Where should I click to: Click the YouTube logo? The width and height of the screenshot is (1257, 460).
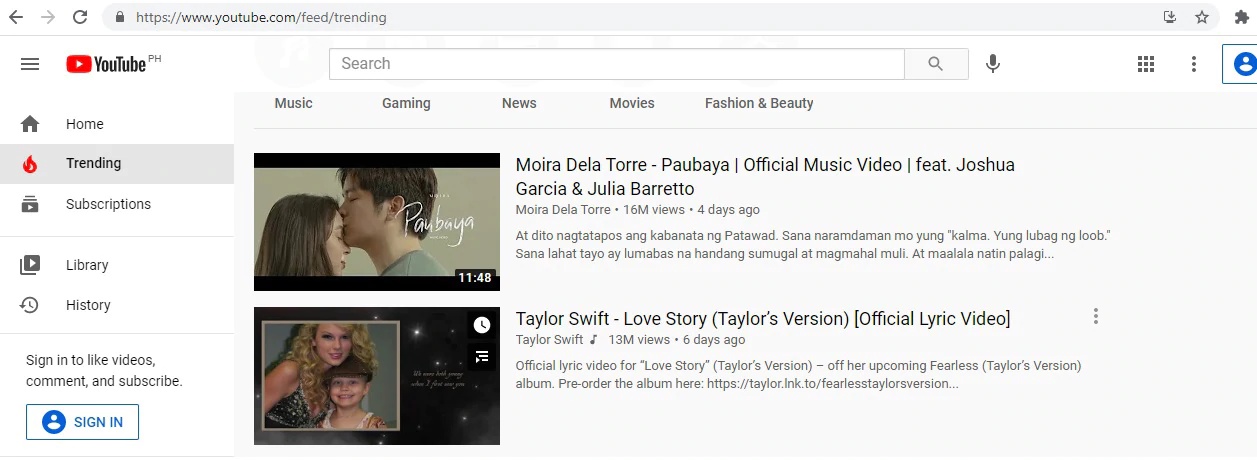tap(106, 64)
